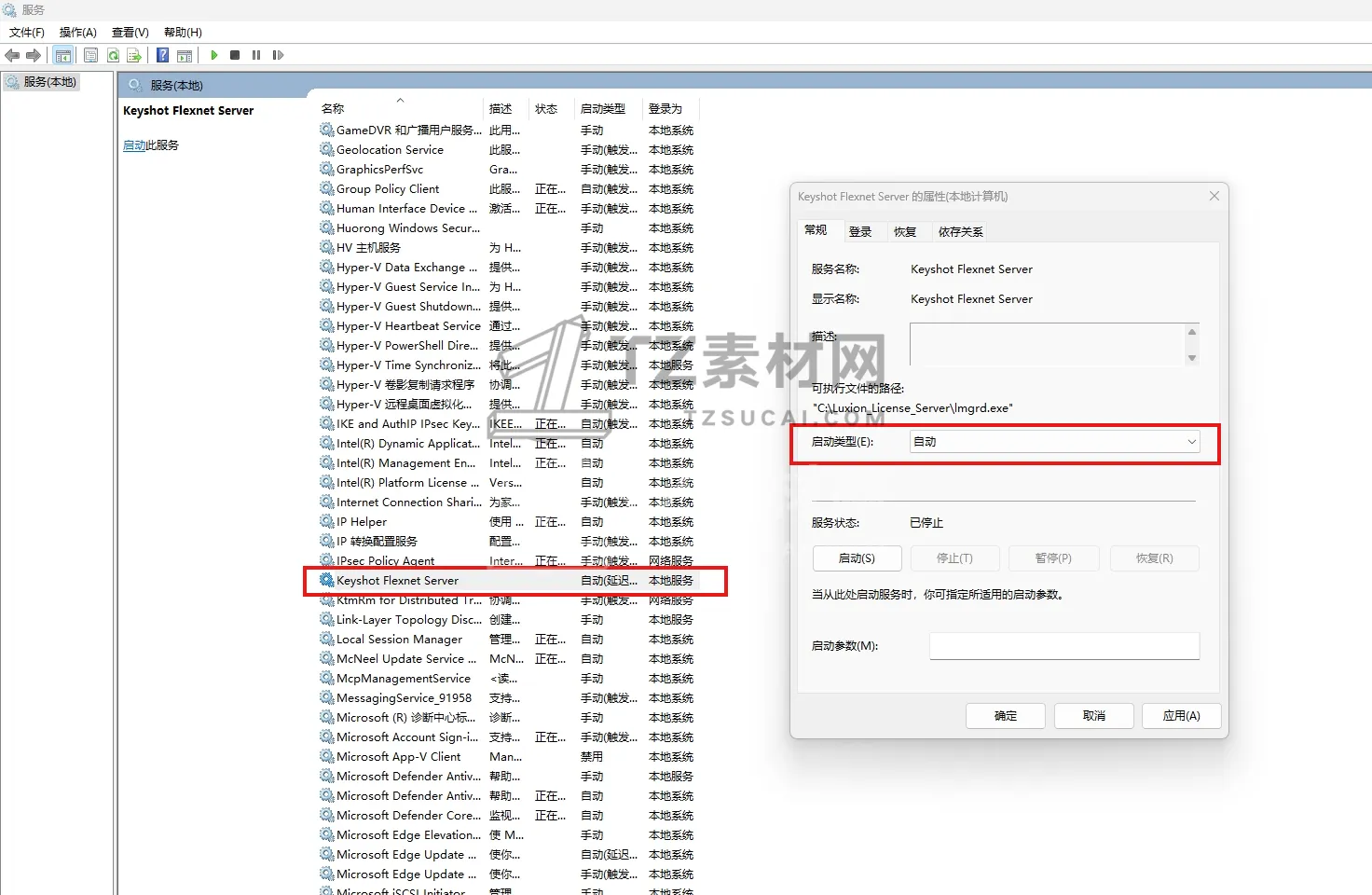Click the description box scroll-down arrow

tap(1191, 358)
